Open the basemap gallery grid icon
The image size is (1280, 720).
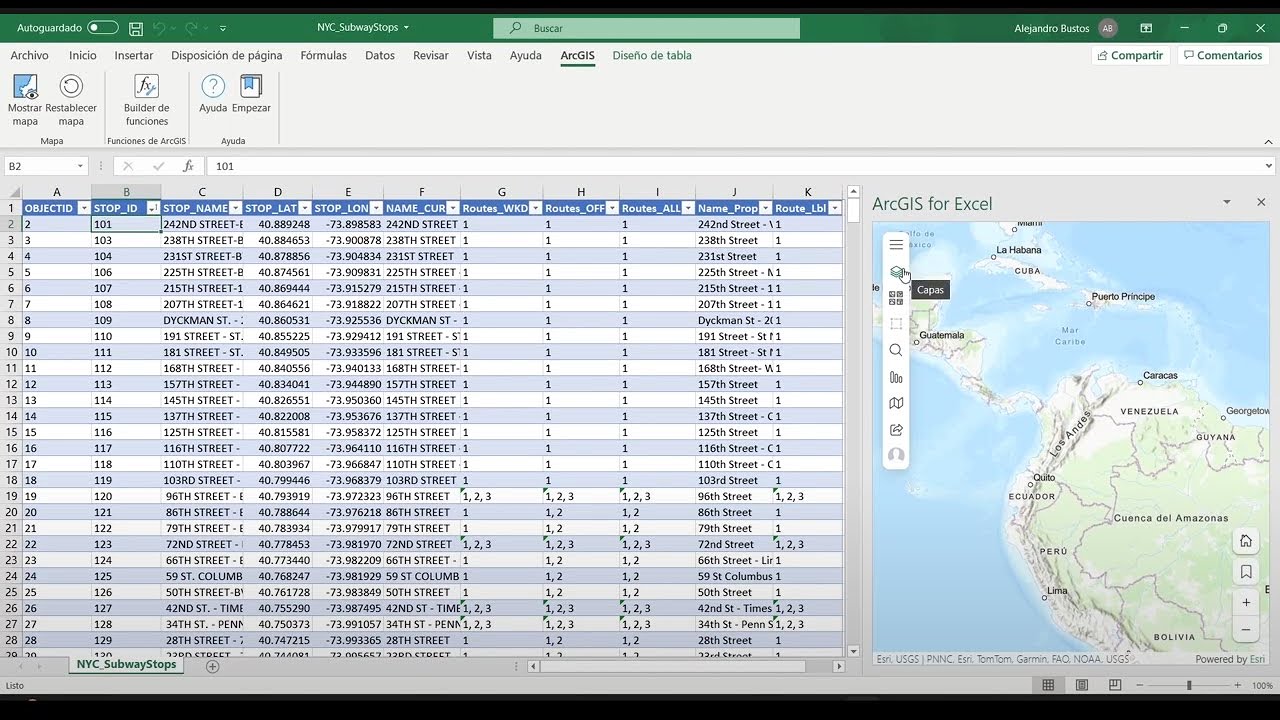(896, 298)
